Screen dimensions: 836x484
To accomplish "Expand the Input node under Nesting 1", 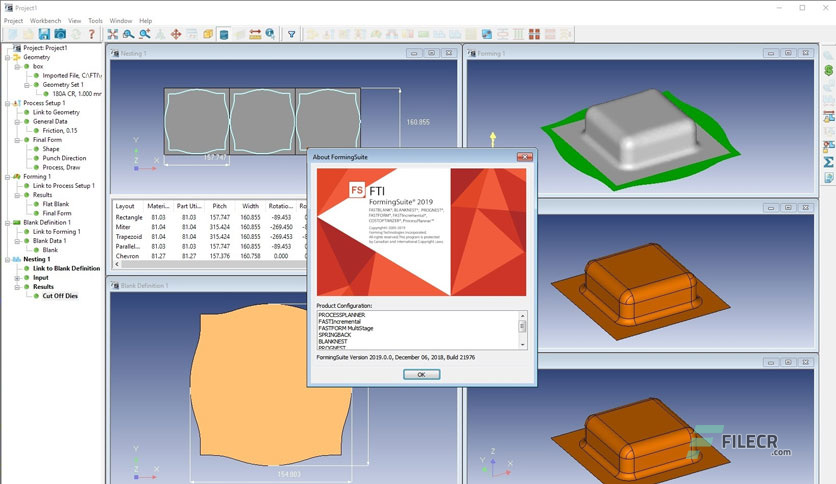I will pyautogui.click(x=17, y=278).
